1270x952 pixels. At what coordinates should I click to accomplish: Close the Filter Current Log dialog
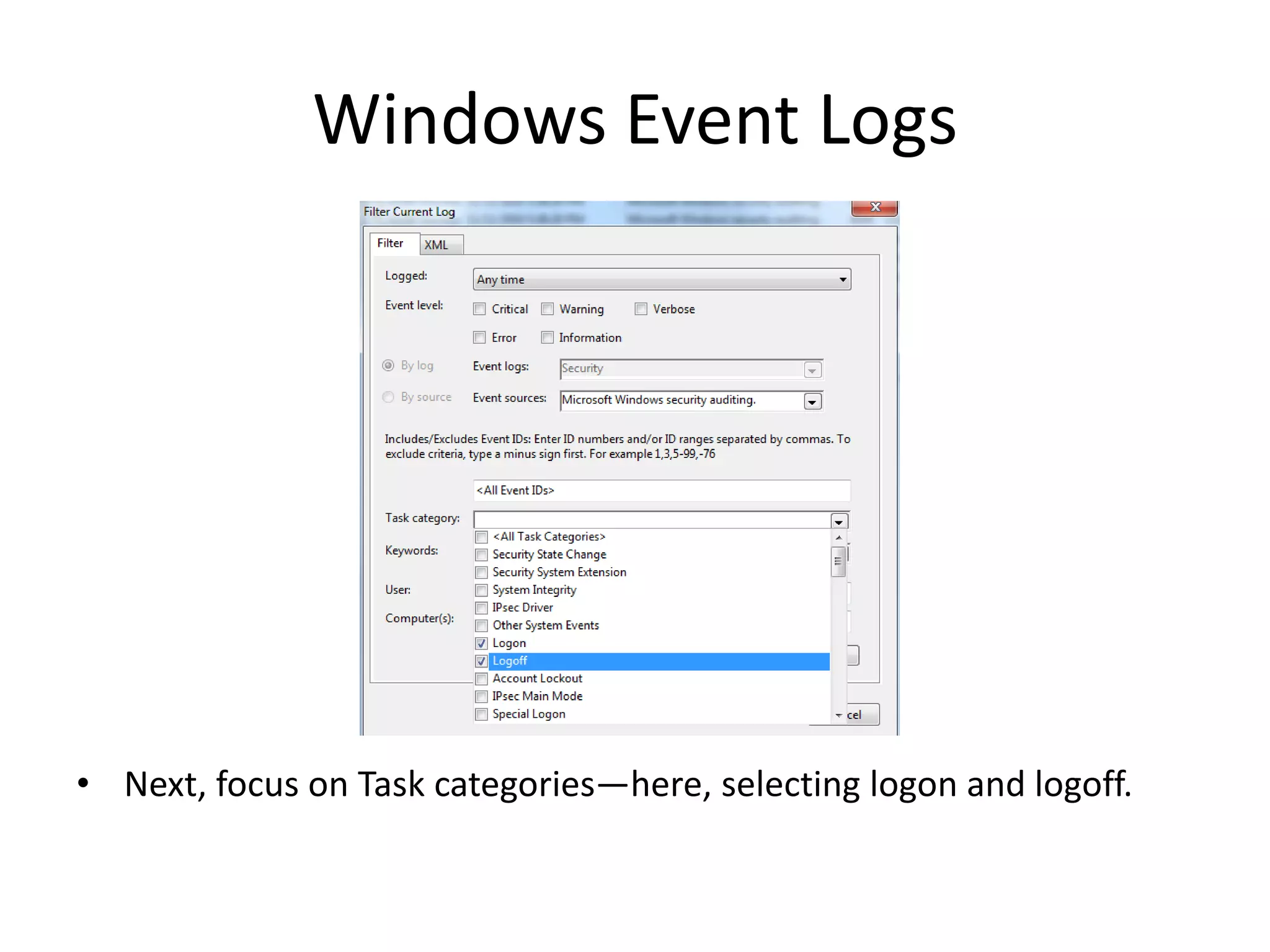pyautogui.click(x=874, y=208)
